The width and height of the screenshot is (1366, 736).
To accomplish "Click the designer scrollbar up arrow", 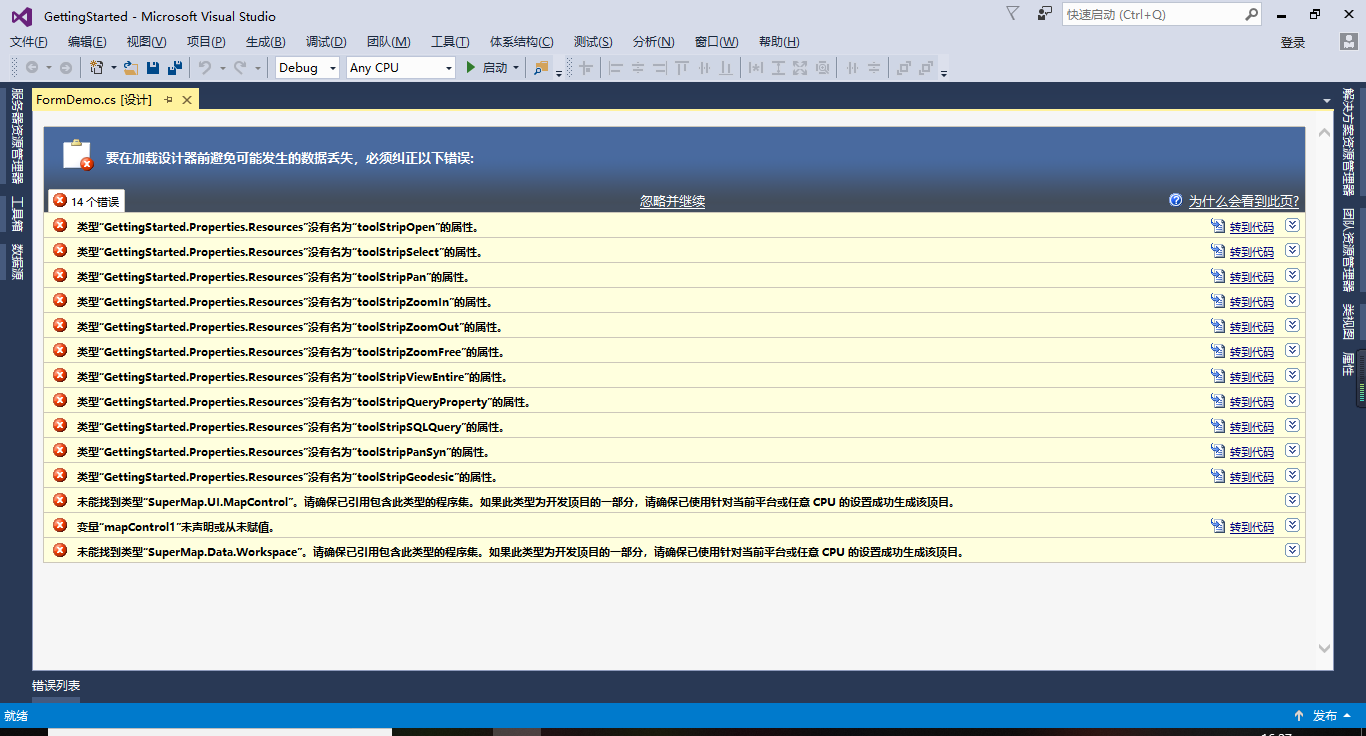I will point(1325,133).
